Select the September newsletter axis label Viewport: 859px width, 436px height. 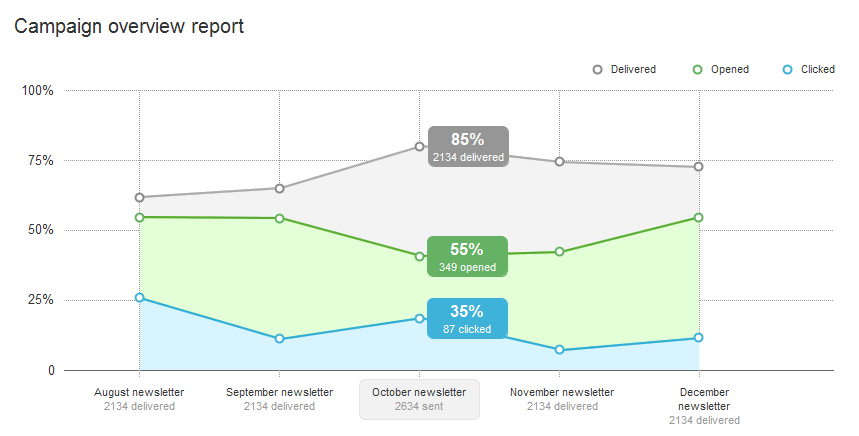coord(279,399)
